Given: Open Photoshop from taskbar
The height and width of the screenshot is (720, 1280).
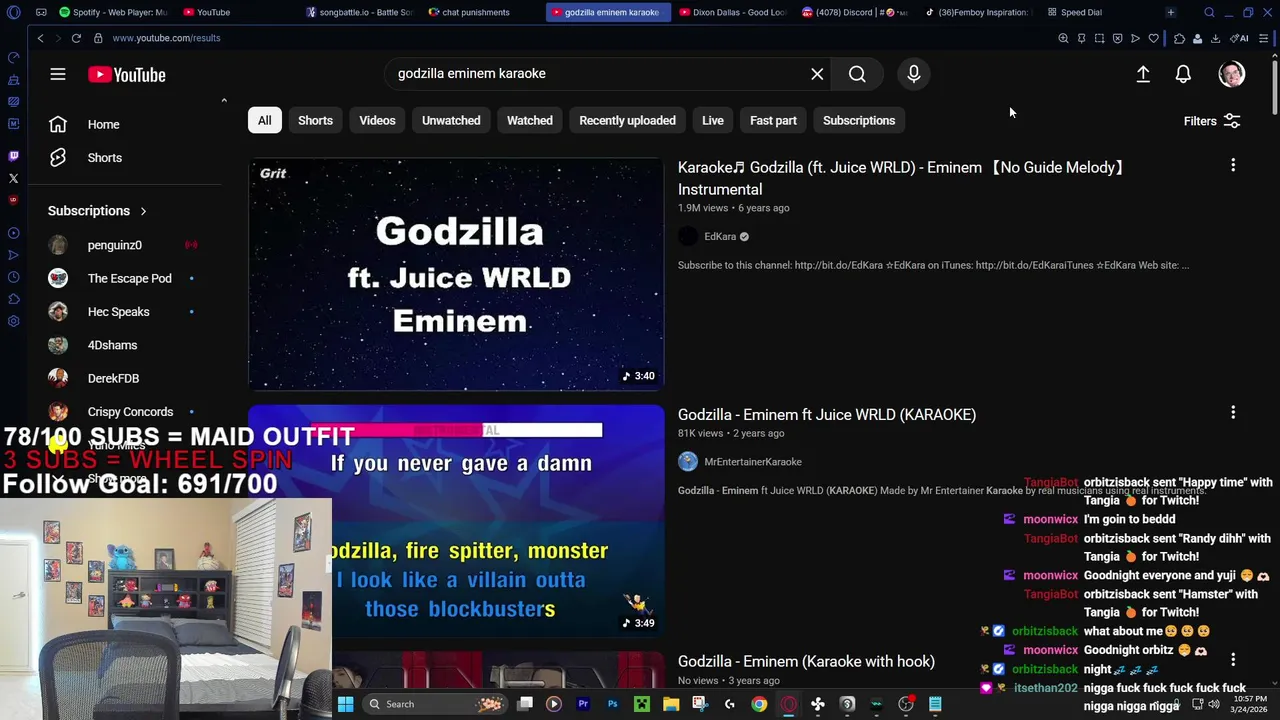Looking at the screenshot, I should coord(612,704).
